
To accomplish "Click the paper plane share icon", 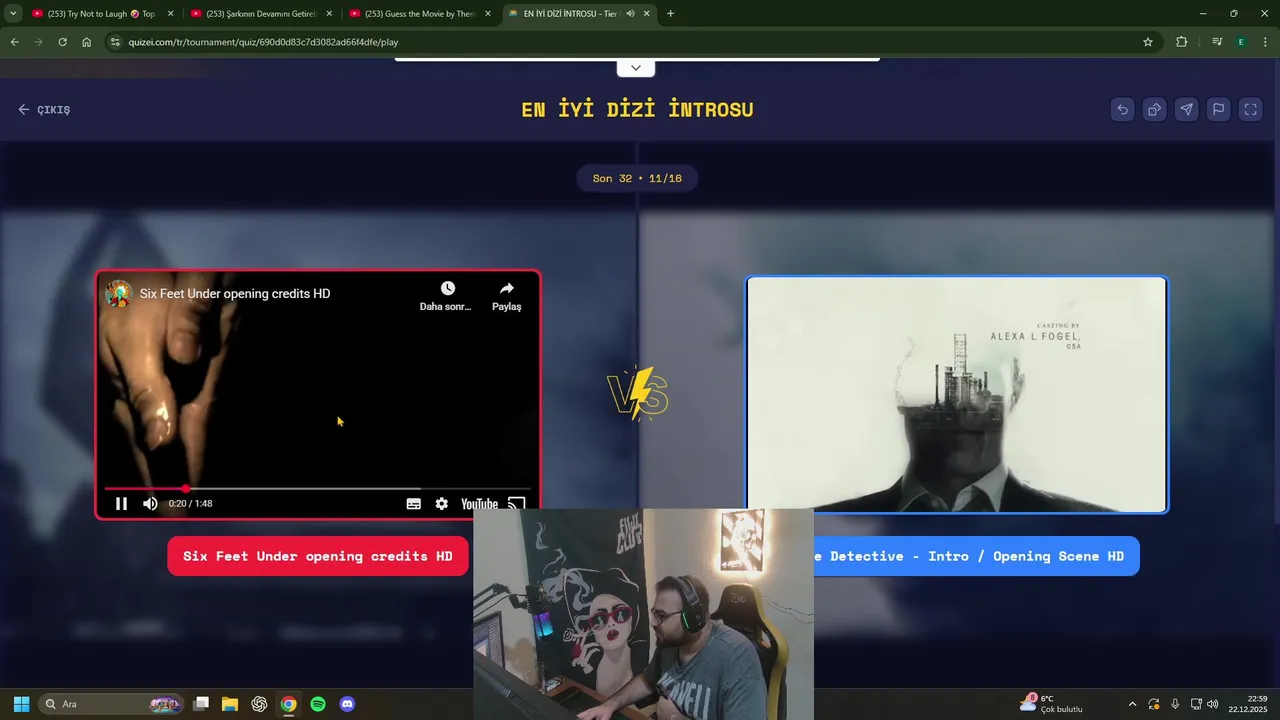I will (x=1186, y=110).
